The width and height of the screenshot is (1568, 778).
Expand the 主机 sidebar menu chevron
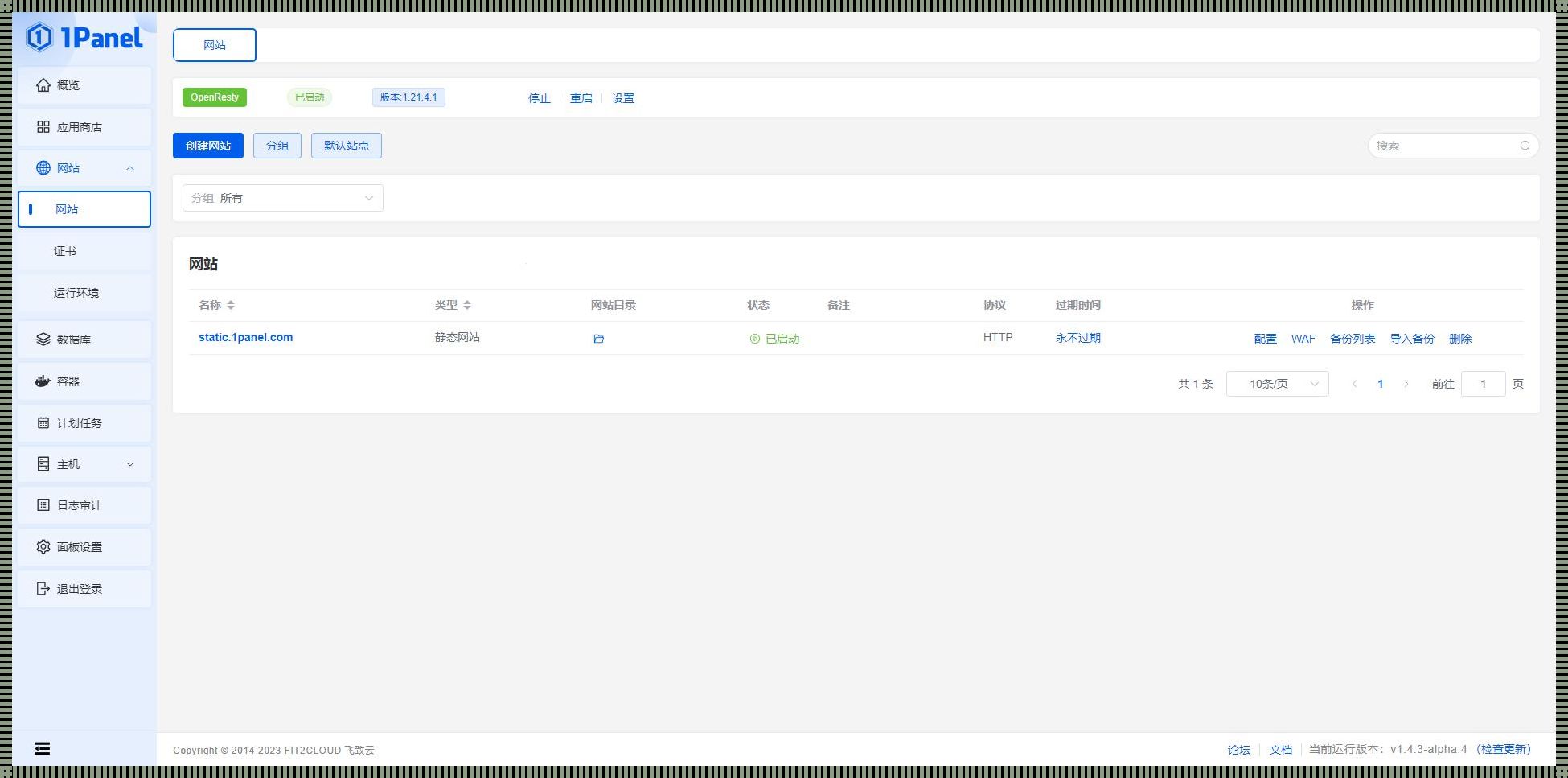click(x=130, y=464)
